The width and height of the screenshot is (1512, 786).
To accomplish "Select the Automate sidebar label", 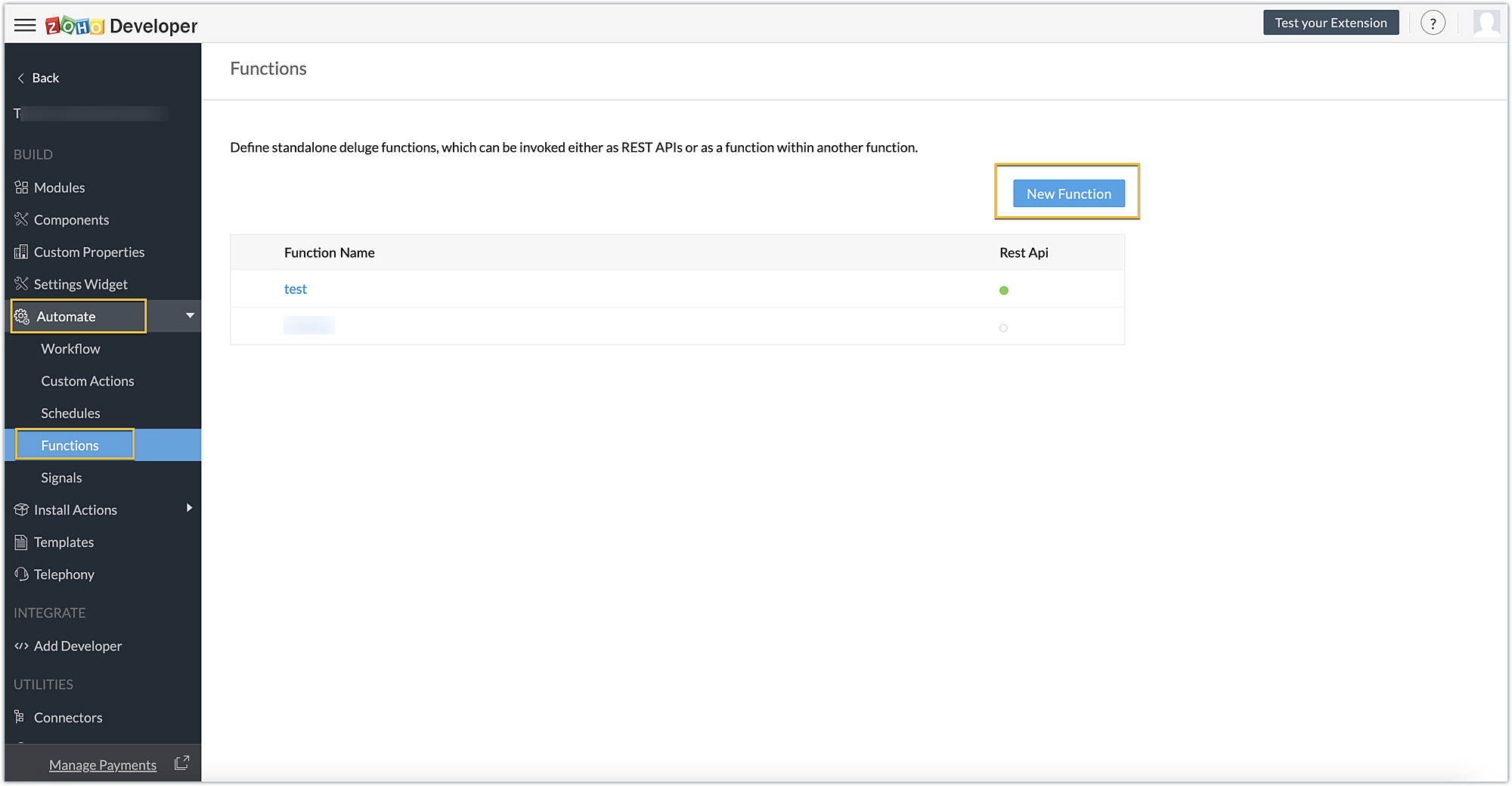I will (x=66, y=317).
